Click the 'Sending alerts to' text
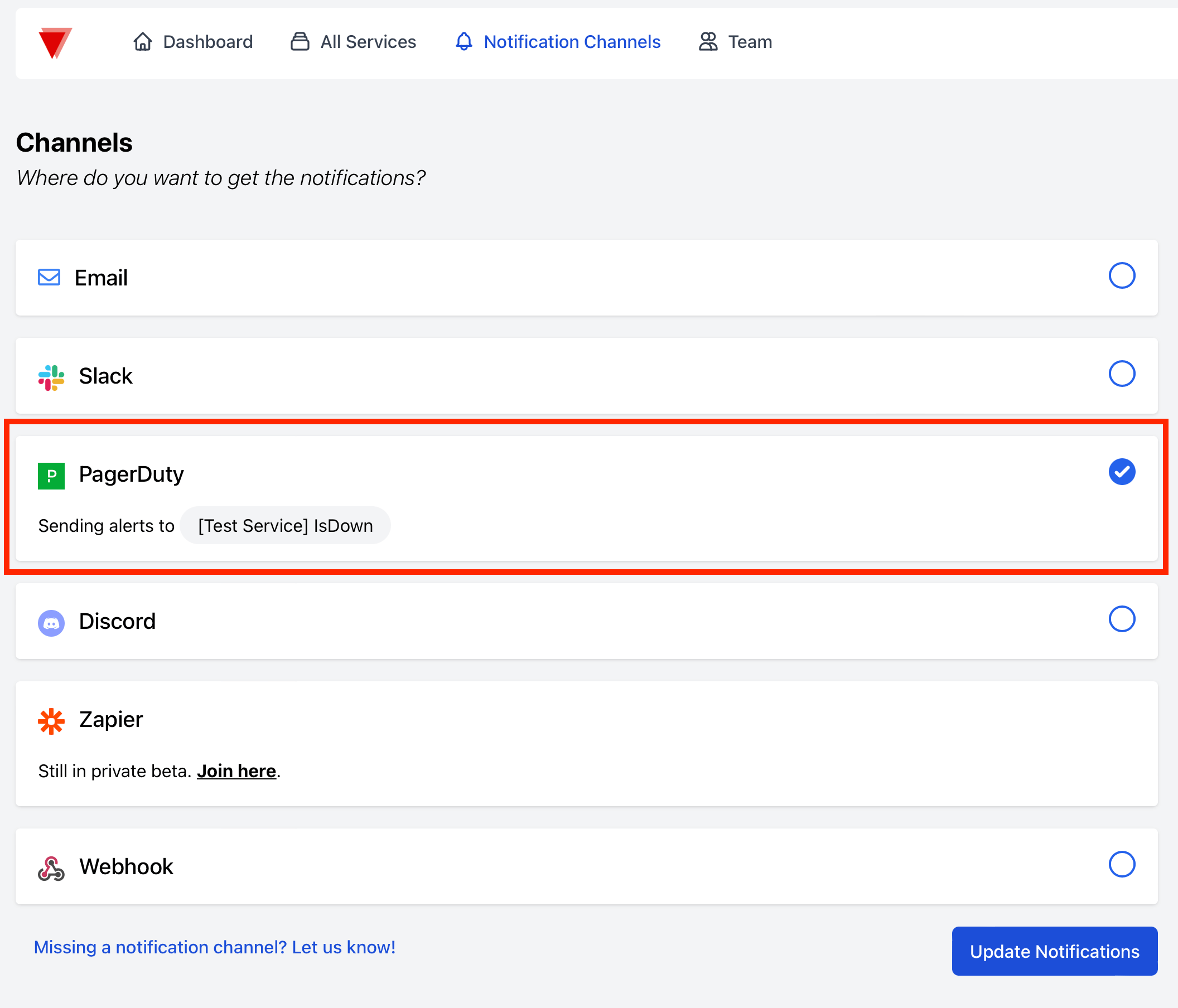Screen dimensions: 1178x1008 107,526
